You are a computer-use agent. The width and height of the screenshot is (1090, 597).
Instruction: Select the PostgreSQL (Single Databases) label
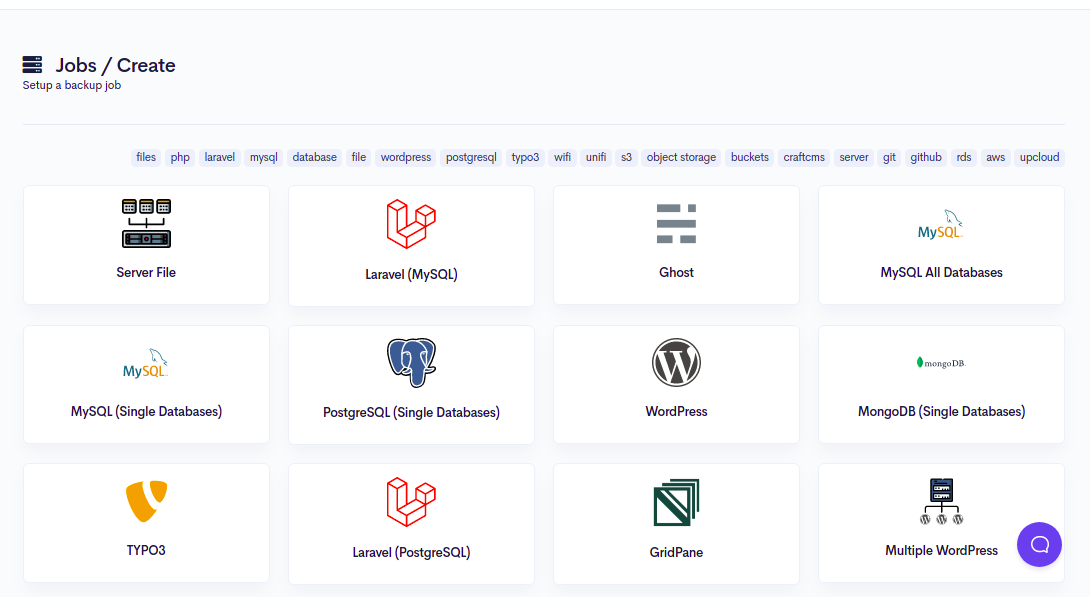411,413
